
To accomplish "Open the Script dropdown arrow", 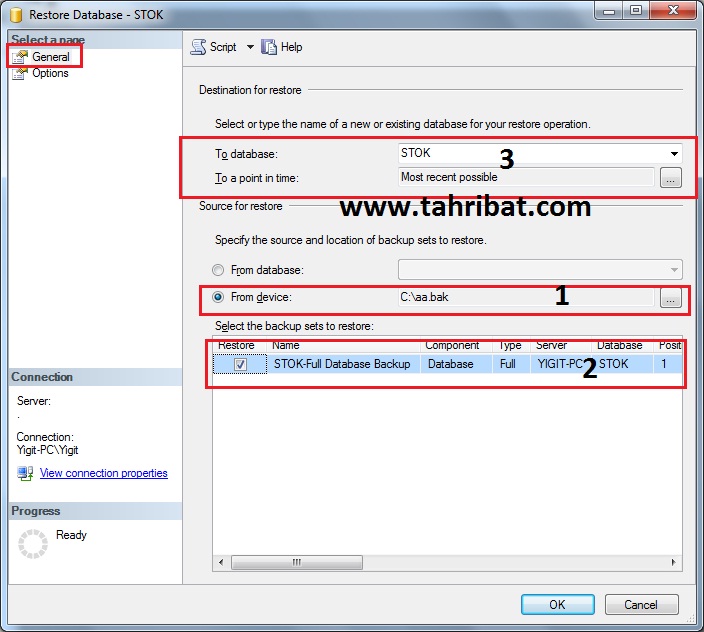I will point(250,47).
